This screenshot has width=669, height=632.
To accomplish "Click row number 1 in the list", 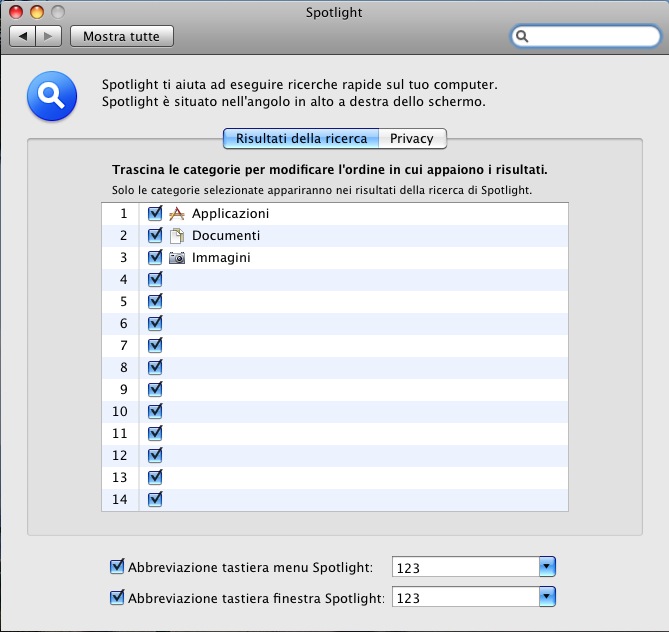I will tap(124, 213).
